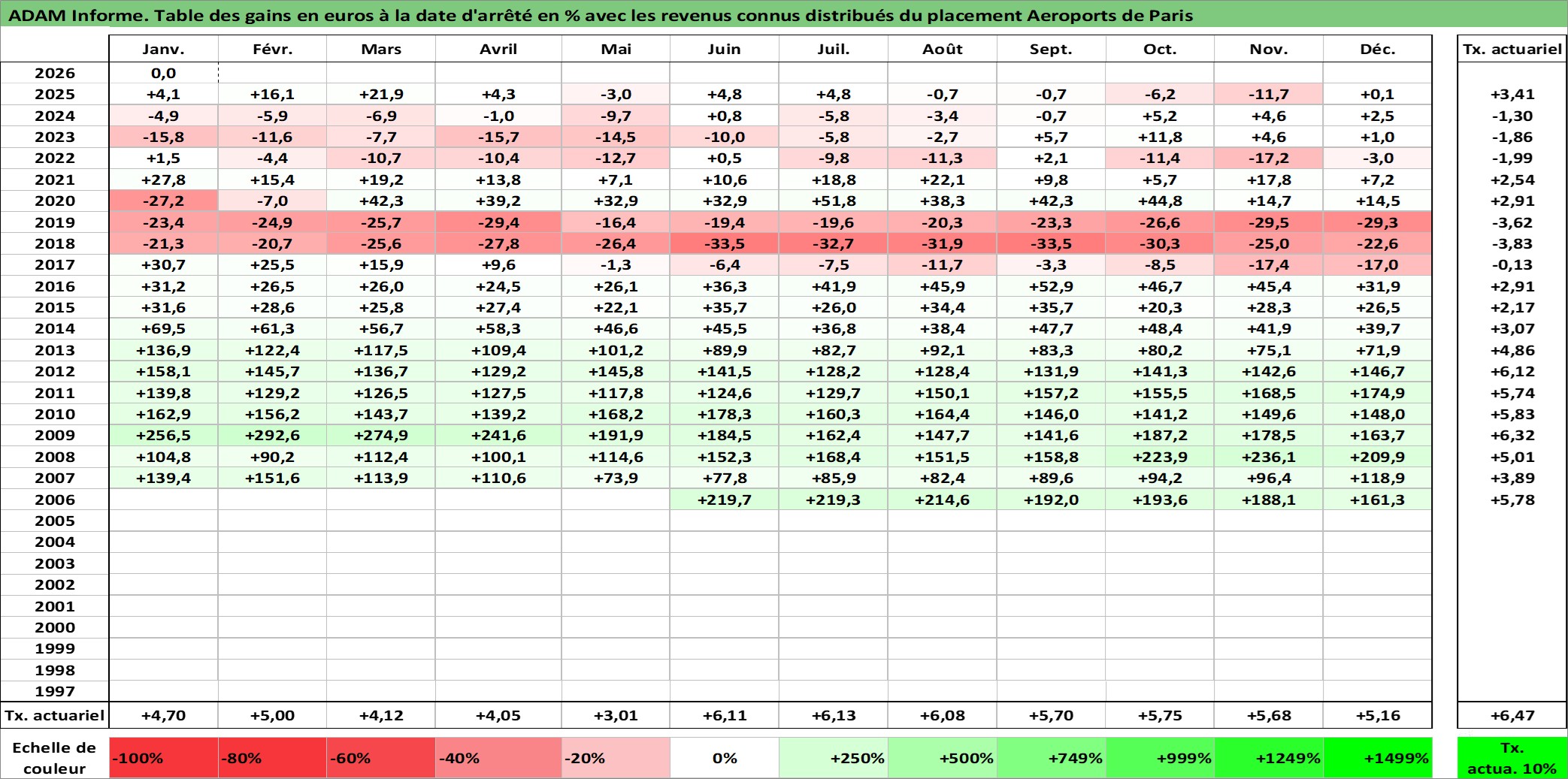Click the -17,2 cell in row 2022
The image size is (1568, 779).
click(x=1268, y=158)
